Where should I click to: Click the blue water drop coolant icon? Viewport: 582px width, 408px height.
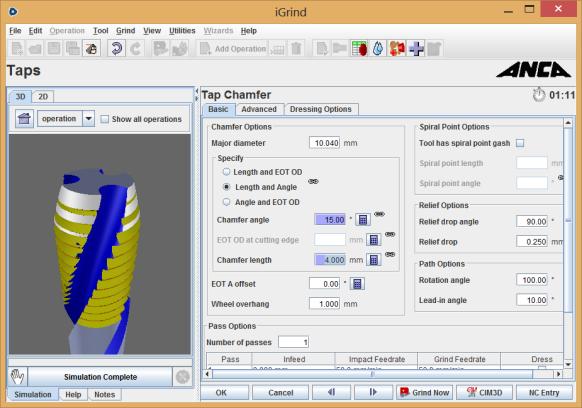378,49
